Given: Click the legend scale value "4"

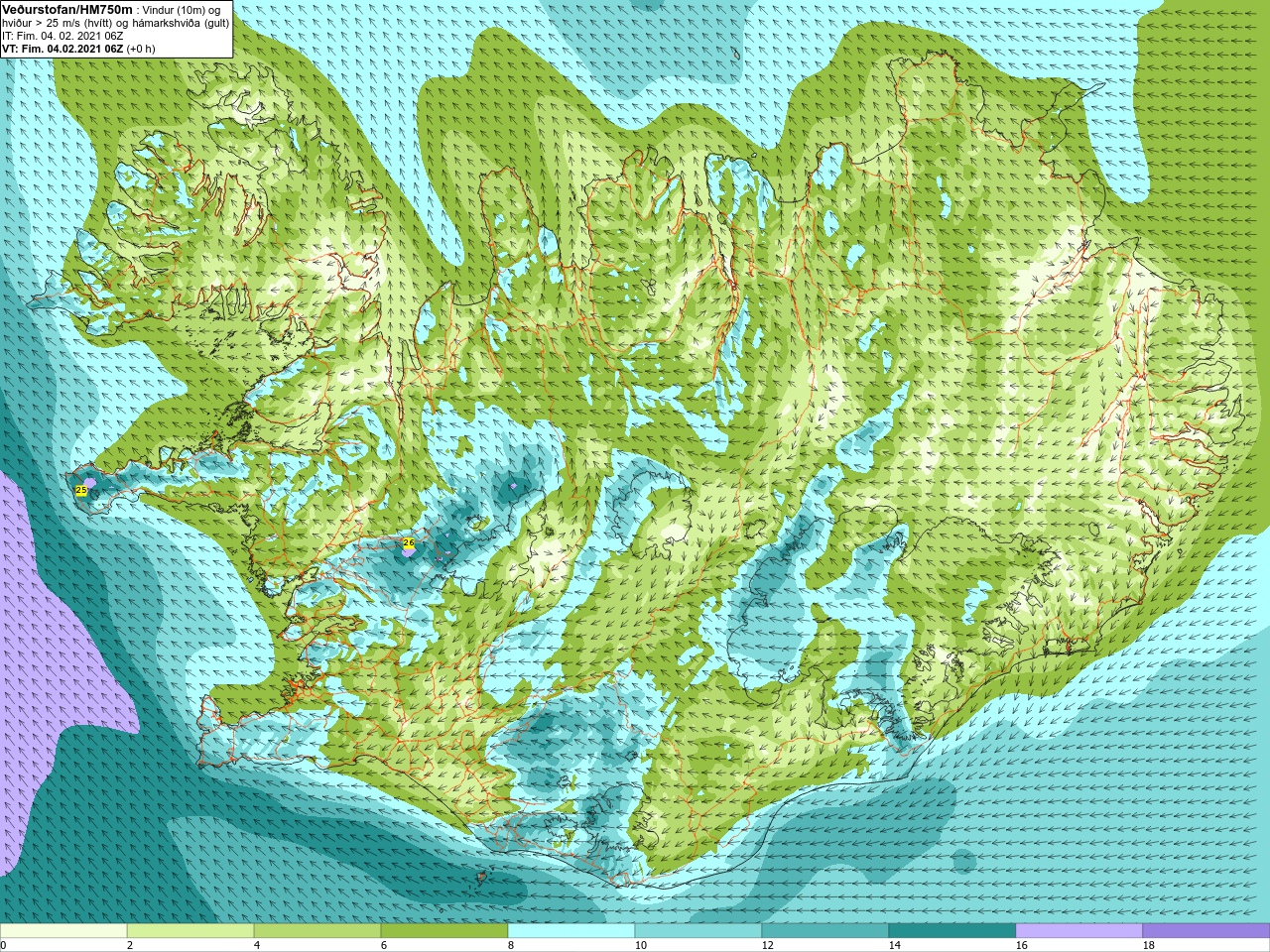Looking at the screenshot, I should tap(257, 945).
